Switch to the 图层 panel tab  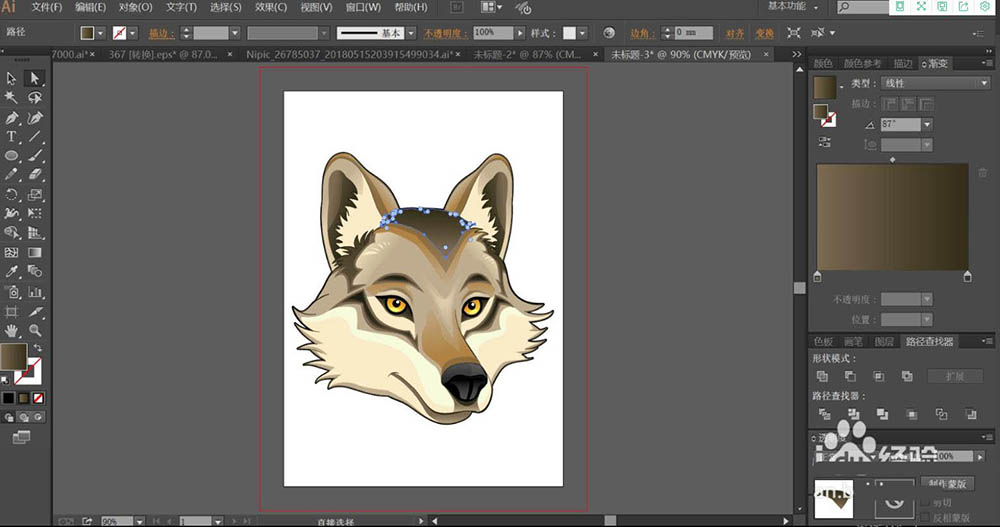(884, 341)
